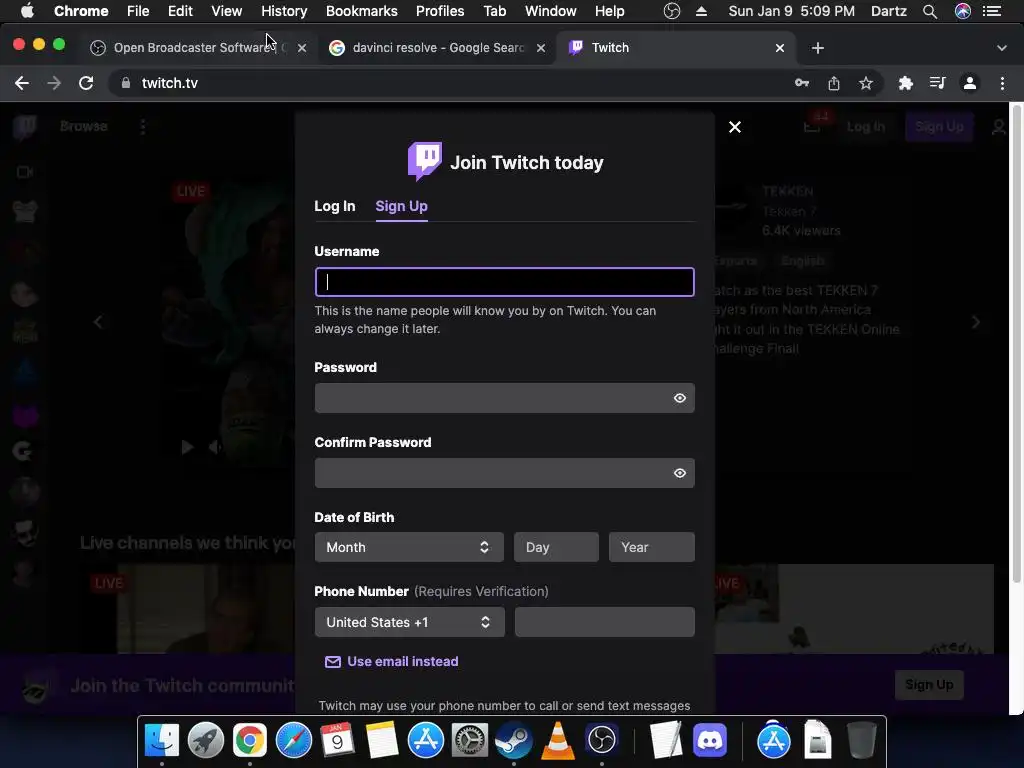The image size is (1024, 768).
Task: Open Calendar in the Dock
Action: [338, 741]
